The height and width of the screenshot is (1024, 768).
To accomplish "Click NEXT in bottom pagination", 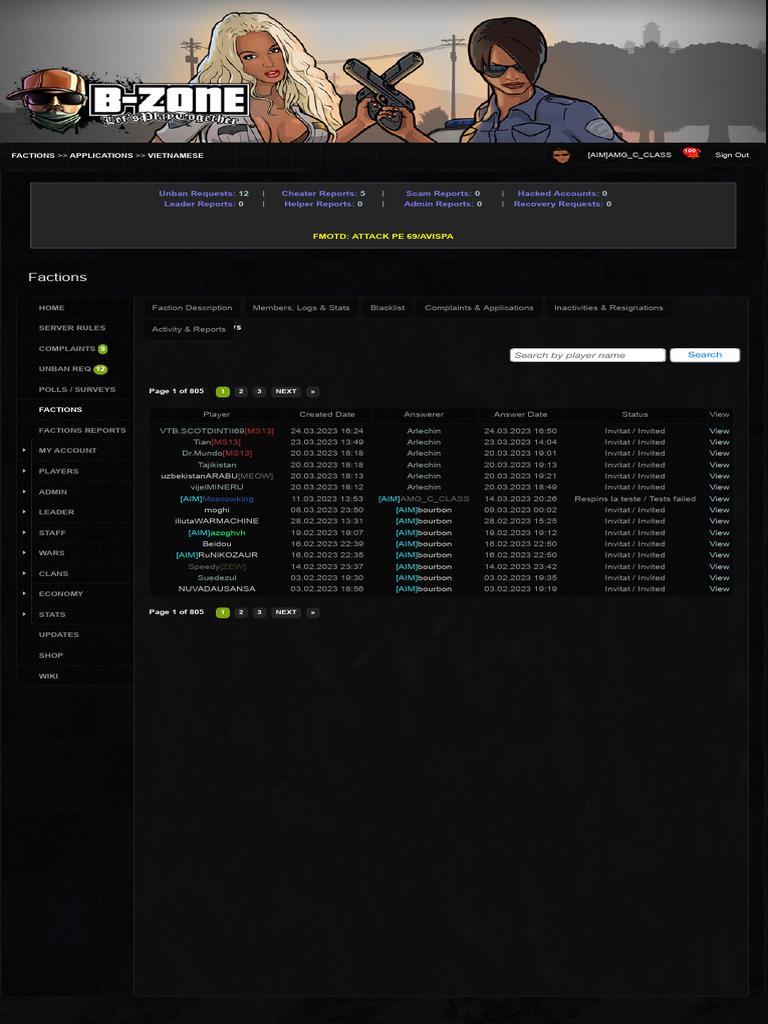I will 286,613.
